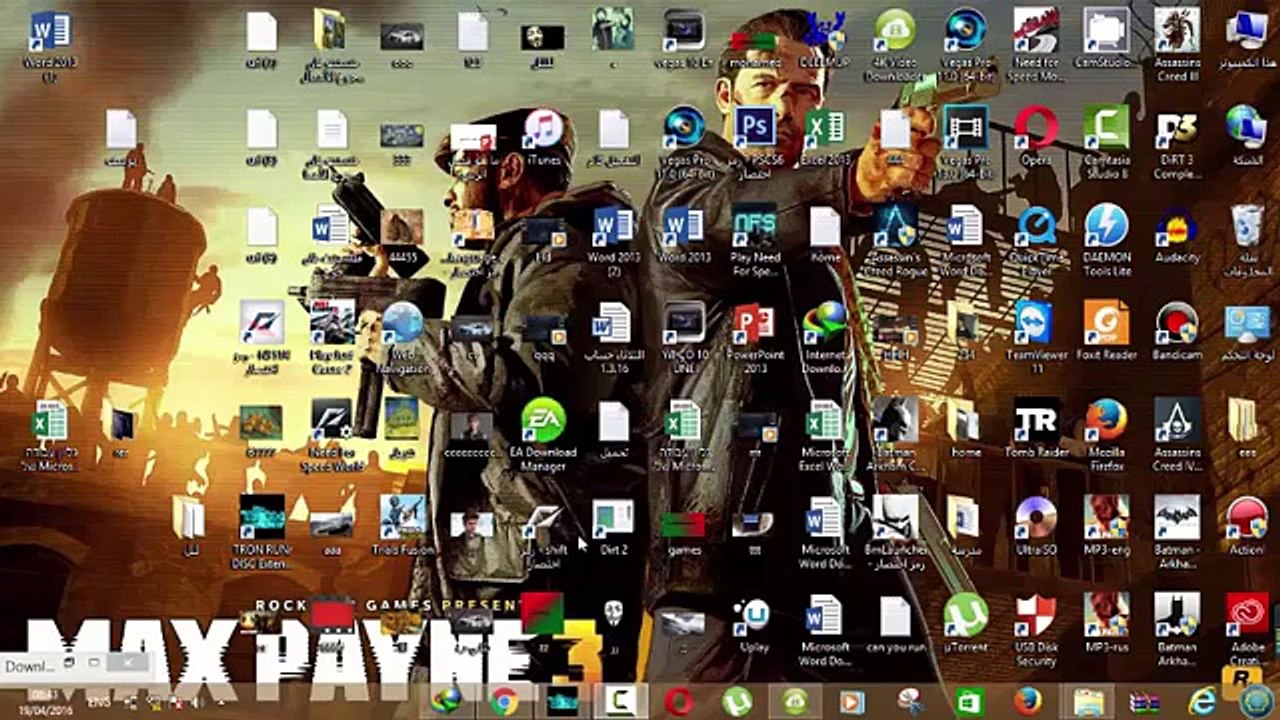This screenshot has height=720, width=1280.
Task: Launch Tomb Raider shortcut
Action: click(x=1036, y=430)
